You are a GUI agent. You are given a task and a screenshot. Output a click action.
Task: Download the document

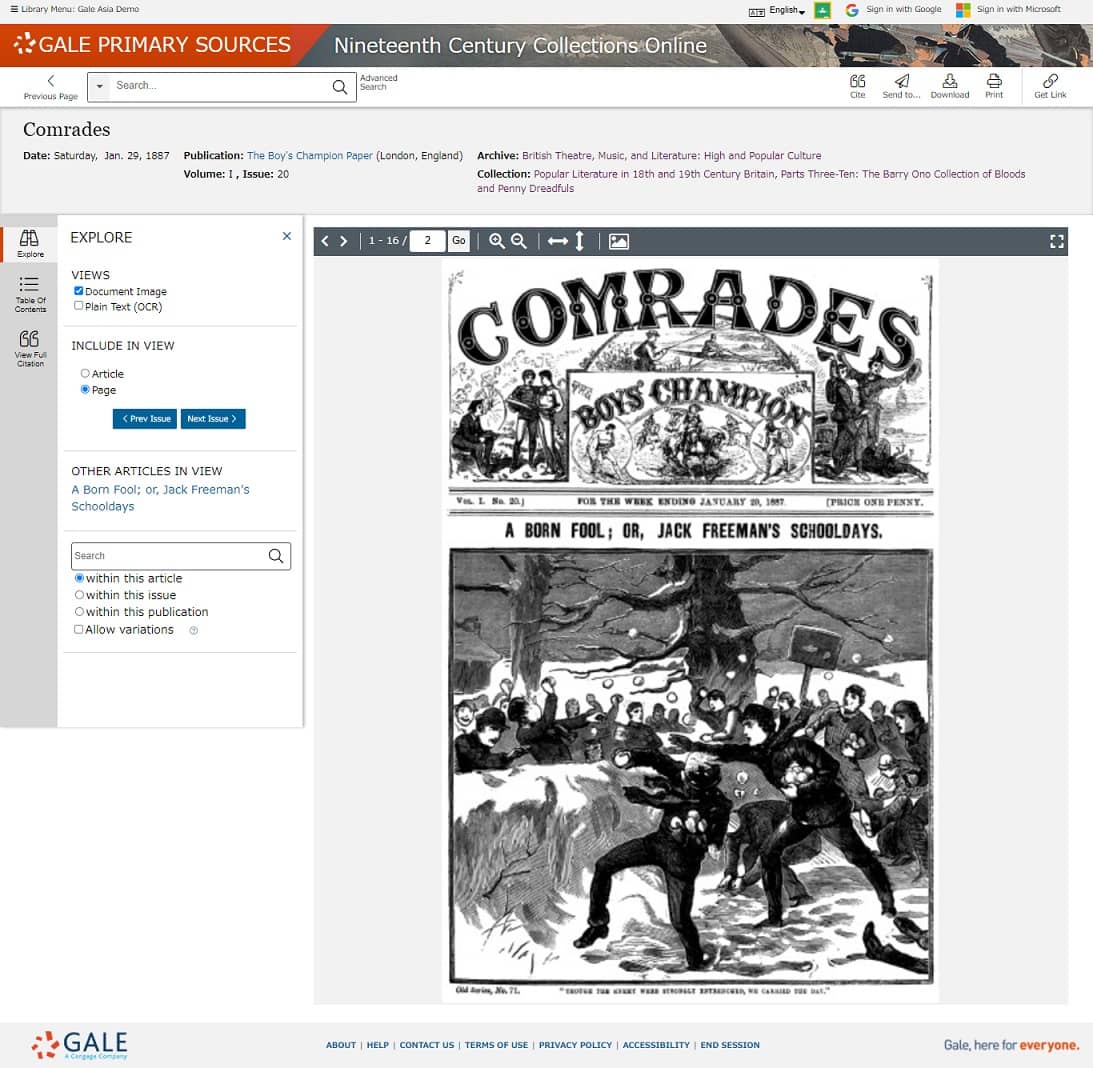point(949,86)
